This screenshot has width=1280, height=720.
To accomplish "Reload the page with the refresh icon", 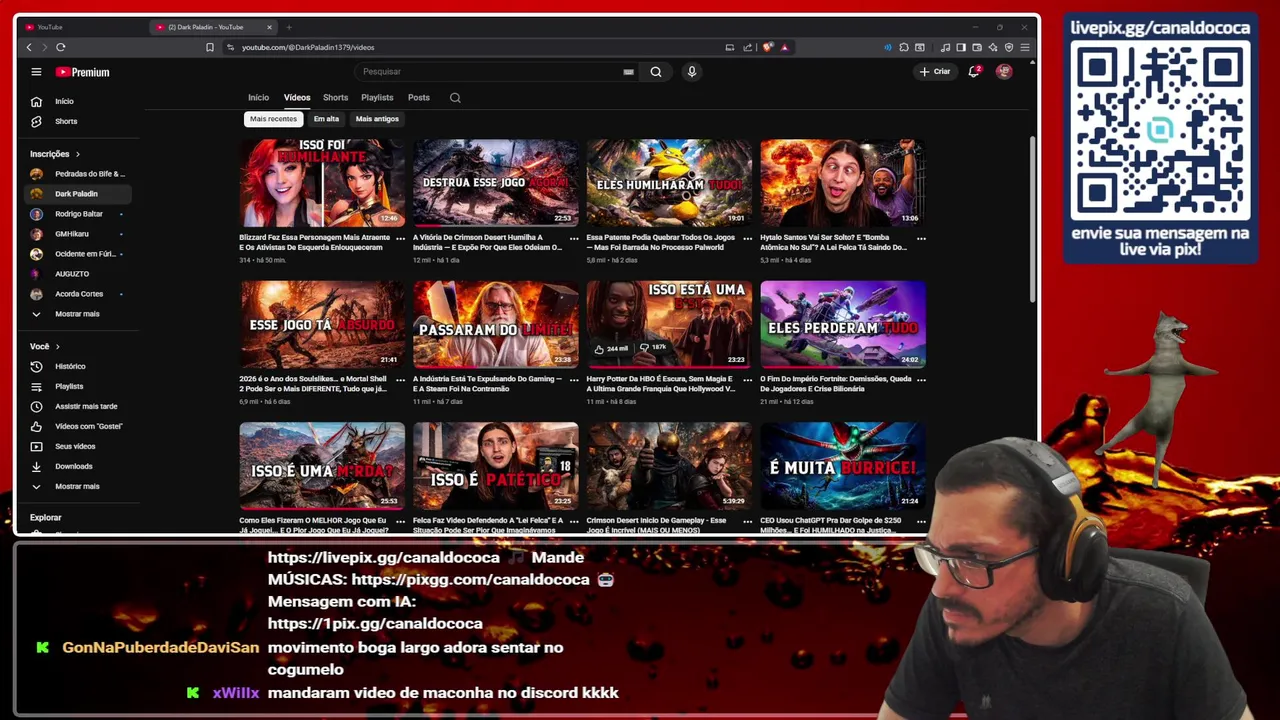I will (x=61, y=47).
